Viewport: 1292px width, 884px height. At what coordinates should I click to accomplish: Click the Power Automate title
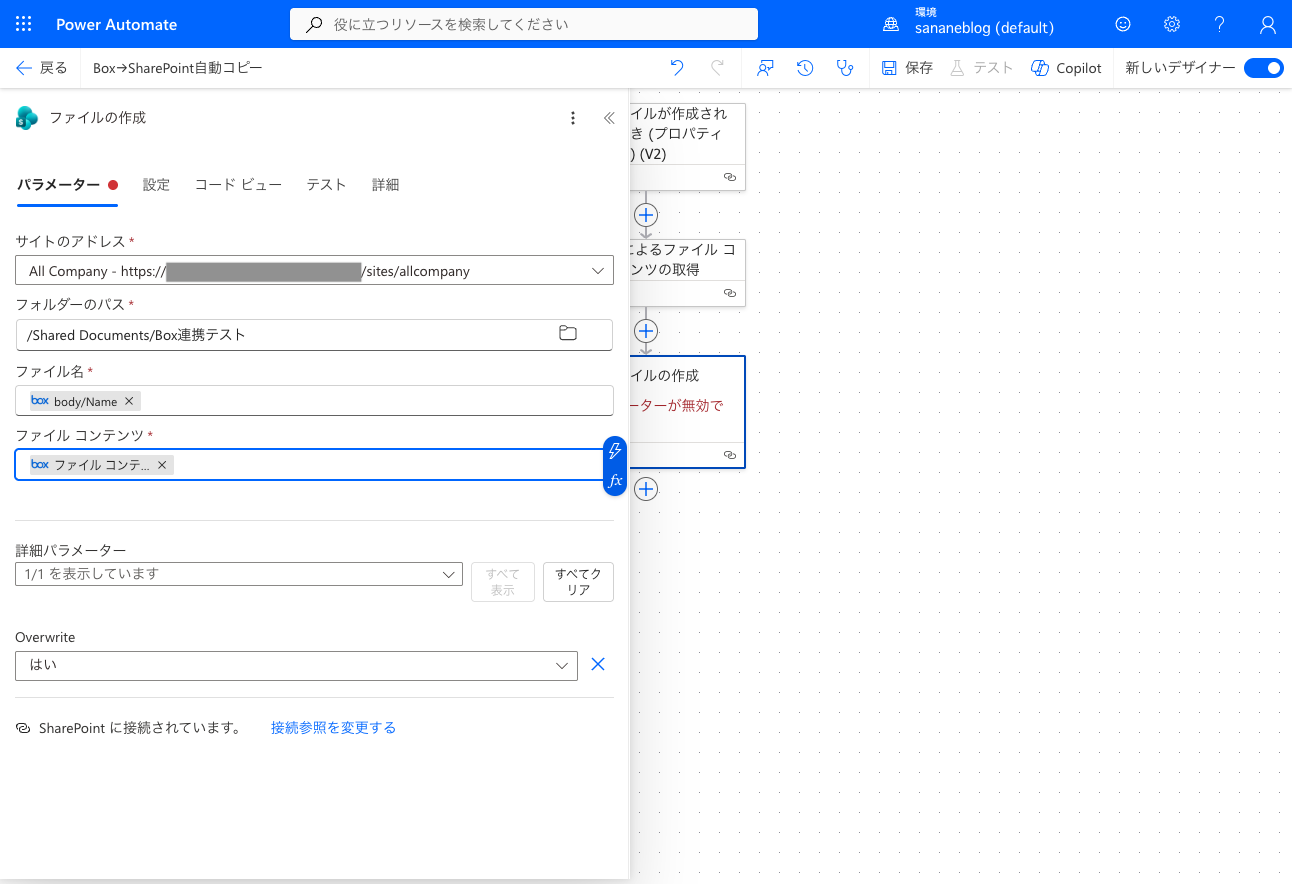tap(117, 24)
